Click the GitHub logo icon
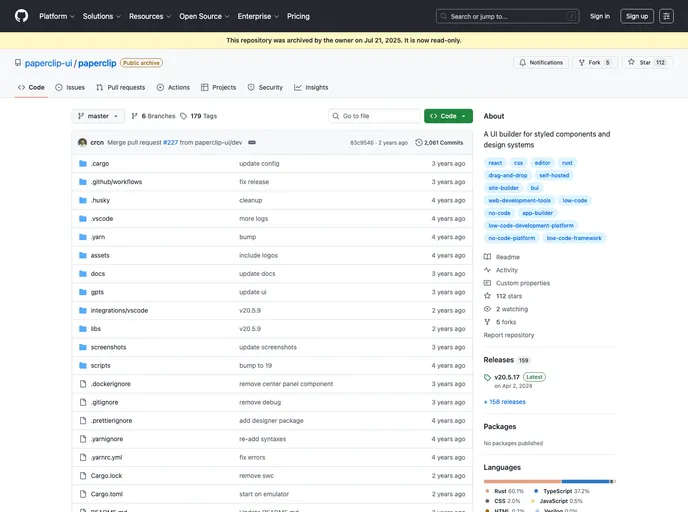This screenshot has width=688, height=512. coord(22,16)
